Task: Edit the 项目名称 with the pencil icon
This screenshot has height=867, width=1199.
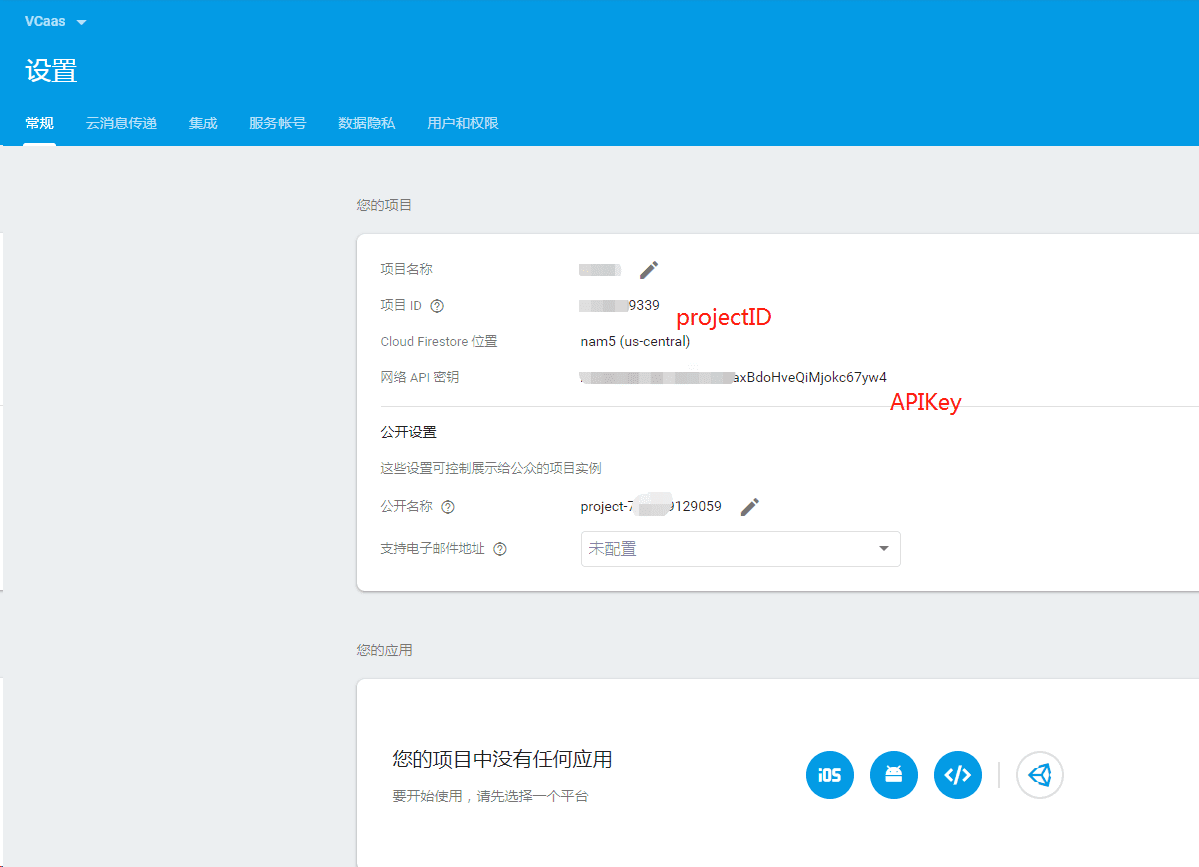Action: [x=648, y=269]
